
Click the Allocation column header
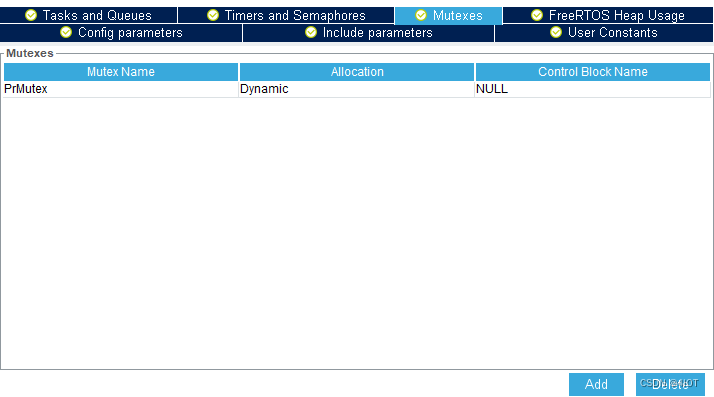357,72
